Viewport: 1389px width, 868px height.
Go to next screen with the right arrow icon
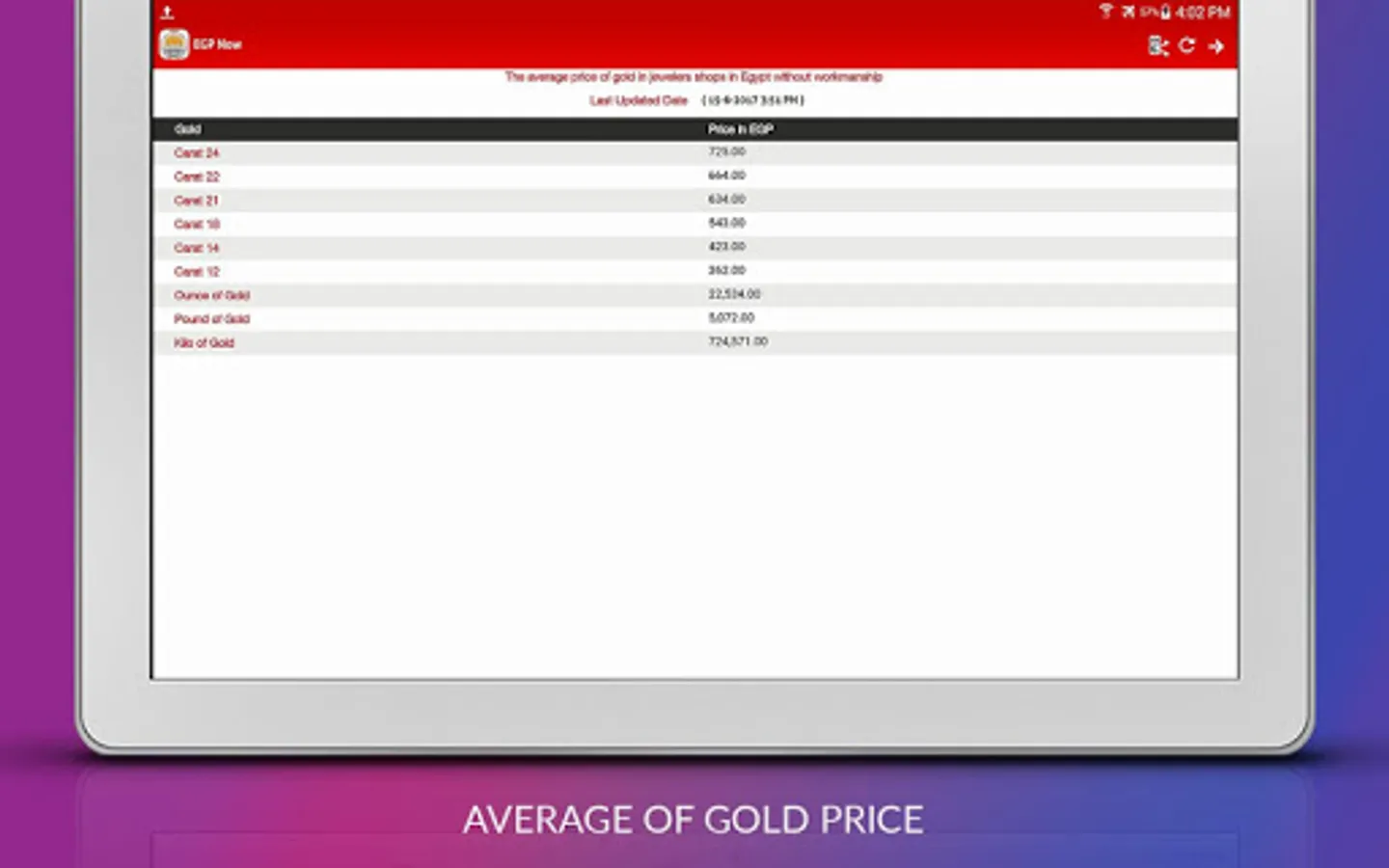coord(1216,45)
